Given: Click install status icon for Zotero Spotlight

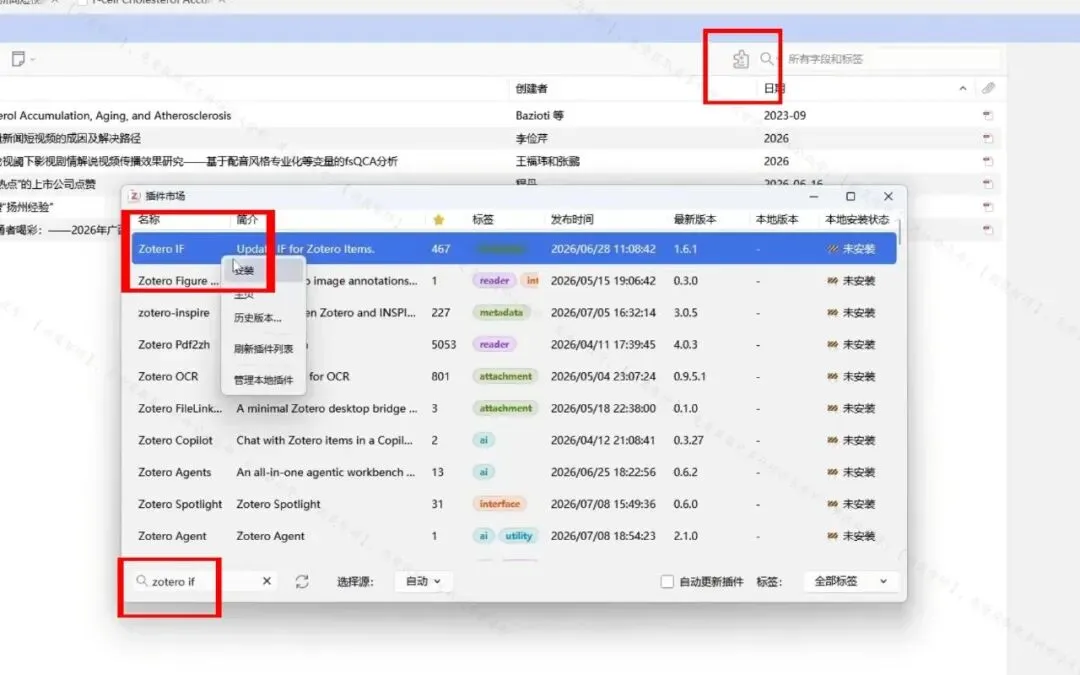Looking at the screenshot, I should (x=833, y=504).
